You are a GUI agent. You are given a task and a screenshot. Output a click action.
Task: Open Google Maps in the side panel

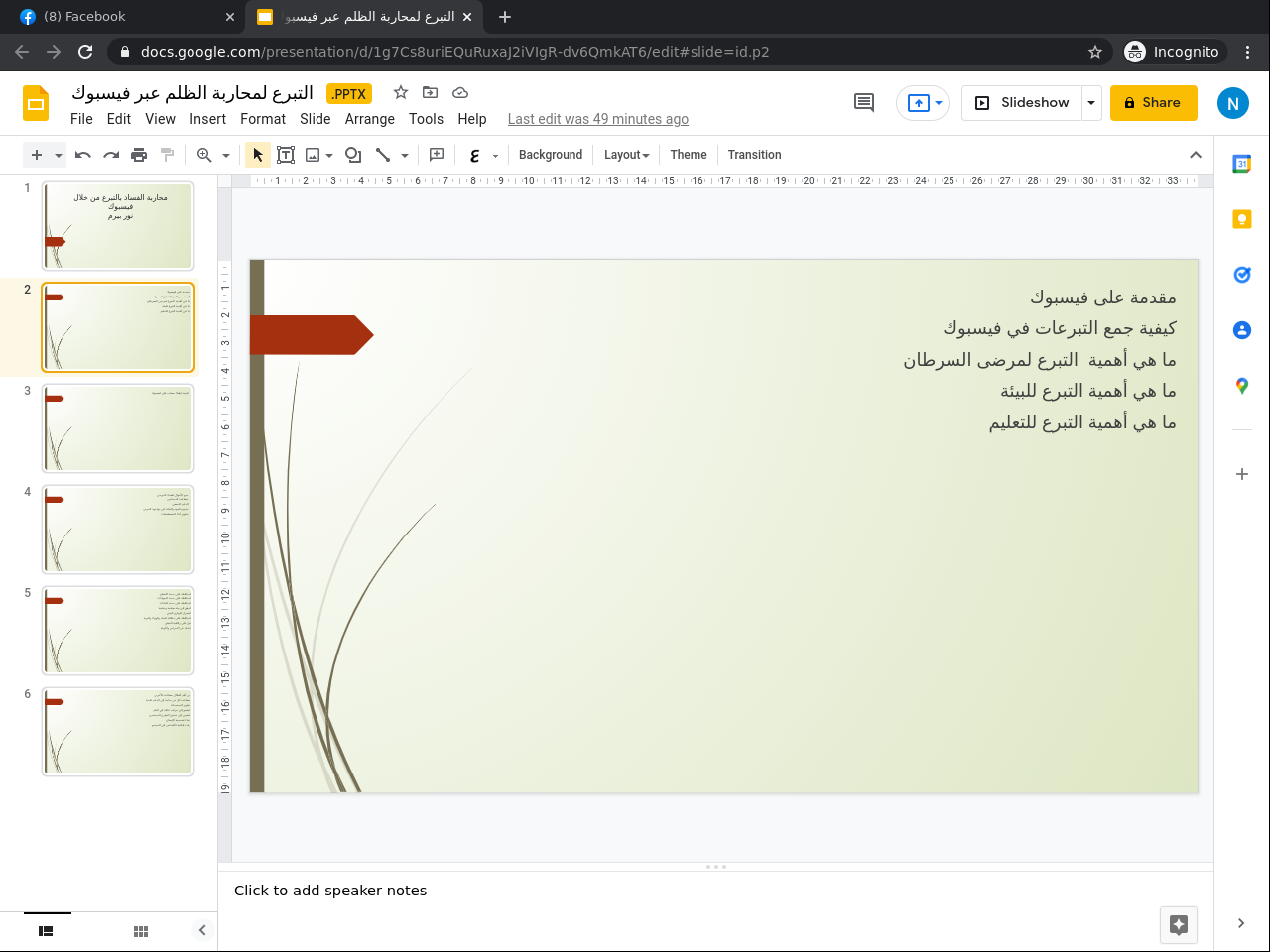[1241, 386]
